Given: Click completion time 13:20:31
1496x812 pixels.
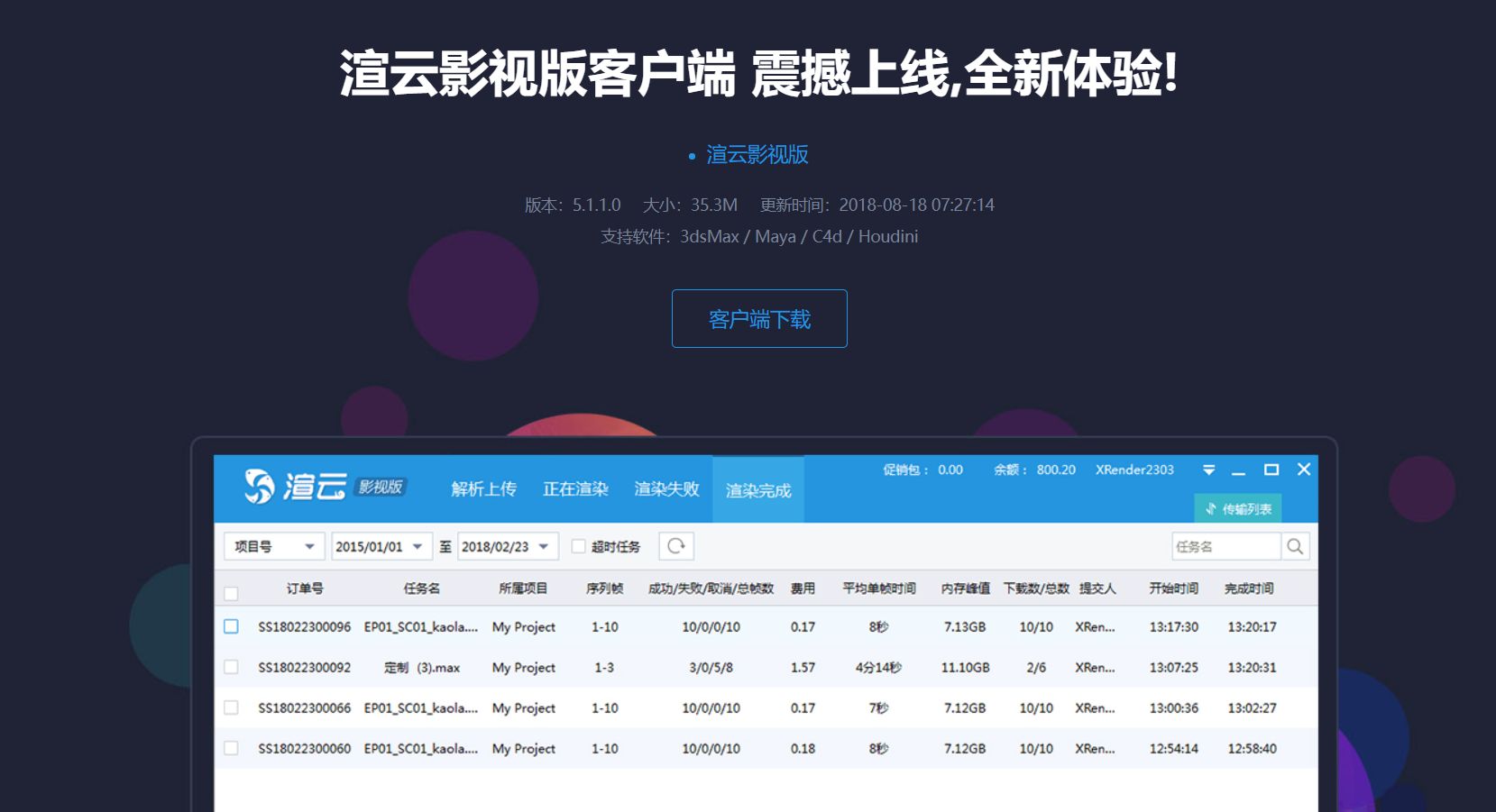Looking at the screenshot, I should click(1252, 667).
